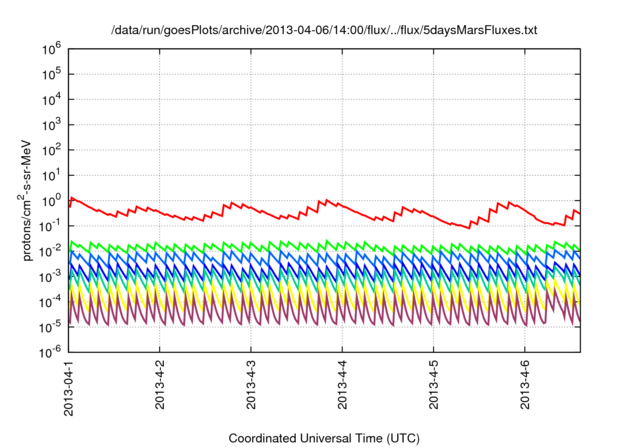
Task: Click the 10^-2 y-axis tick label
Action: 50,251
